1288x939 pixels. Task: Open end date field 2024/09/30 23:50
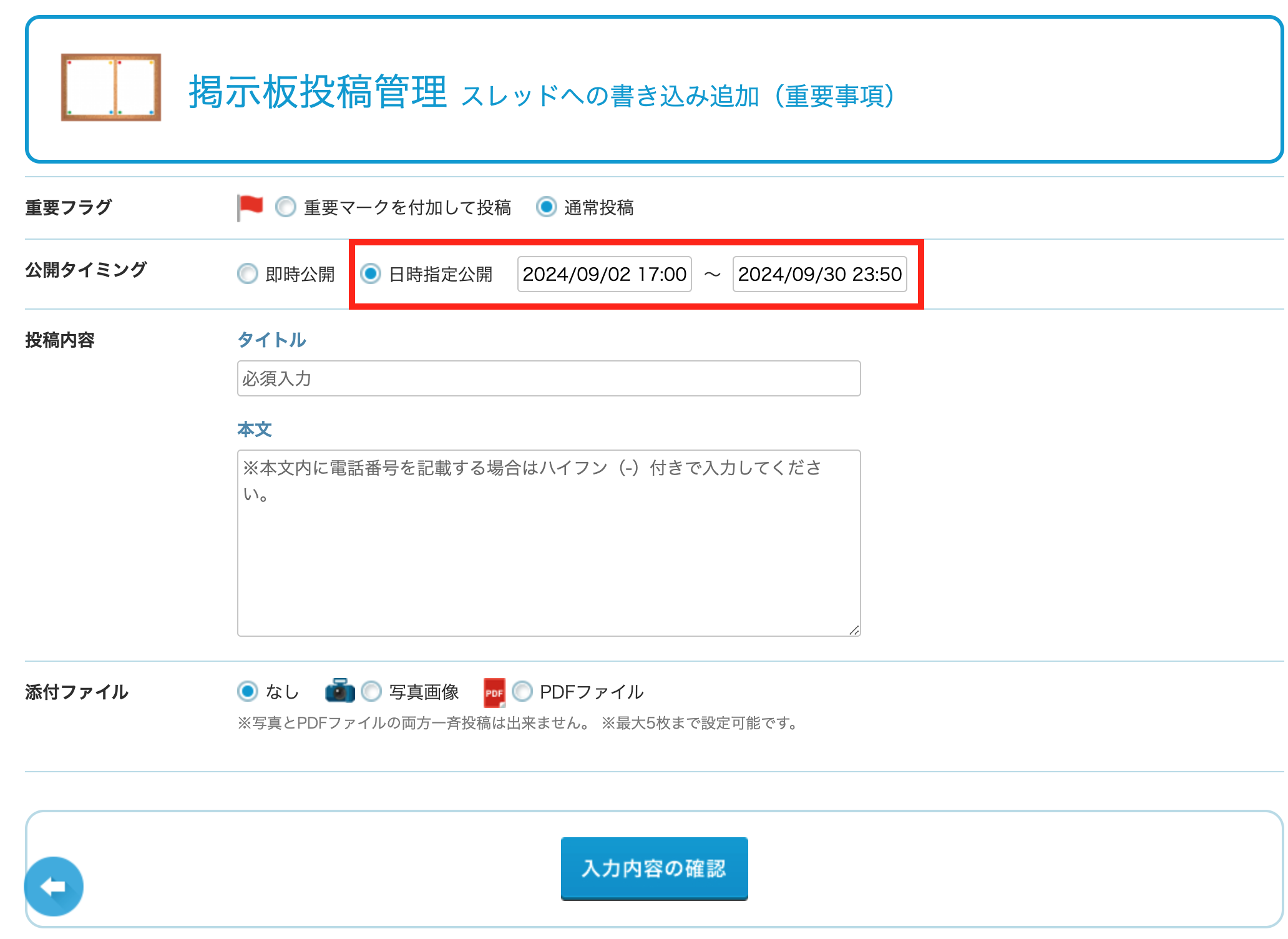819,274
